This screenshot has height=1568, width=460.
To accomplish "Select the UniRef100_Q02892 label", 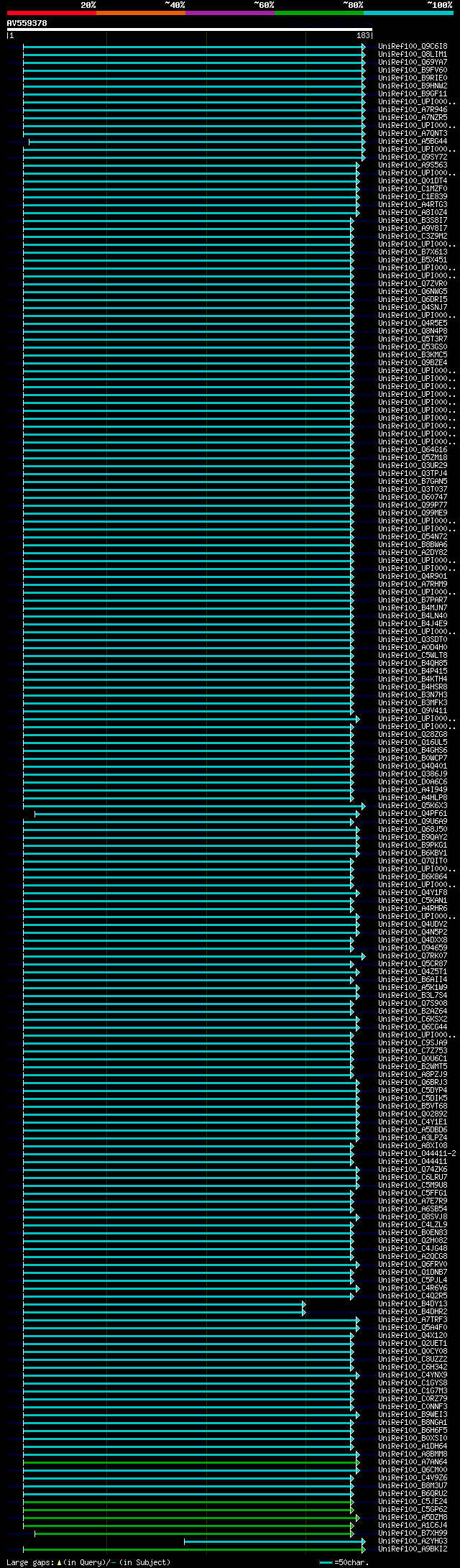I will pos(413,1114).
